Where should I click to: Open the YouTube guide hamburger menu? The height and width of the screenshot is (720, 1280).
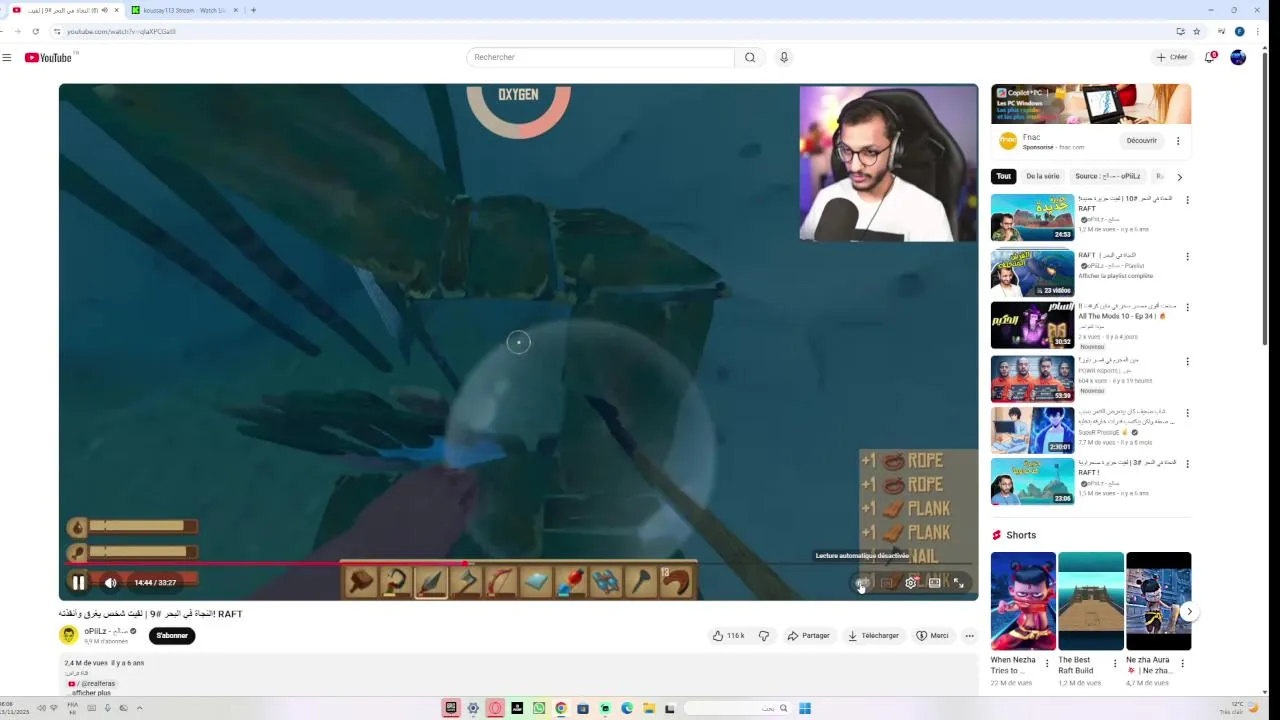[x=7, y=57]
